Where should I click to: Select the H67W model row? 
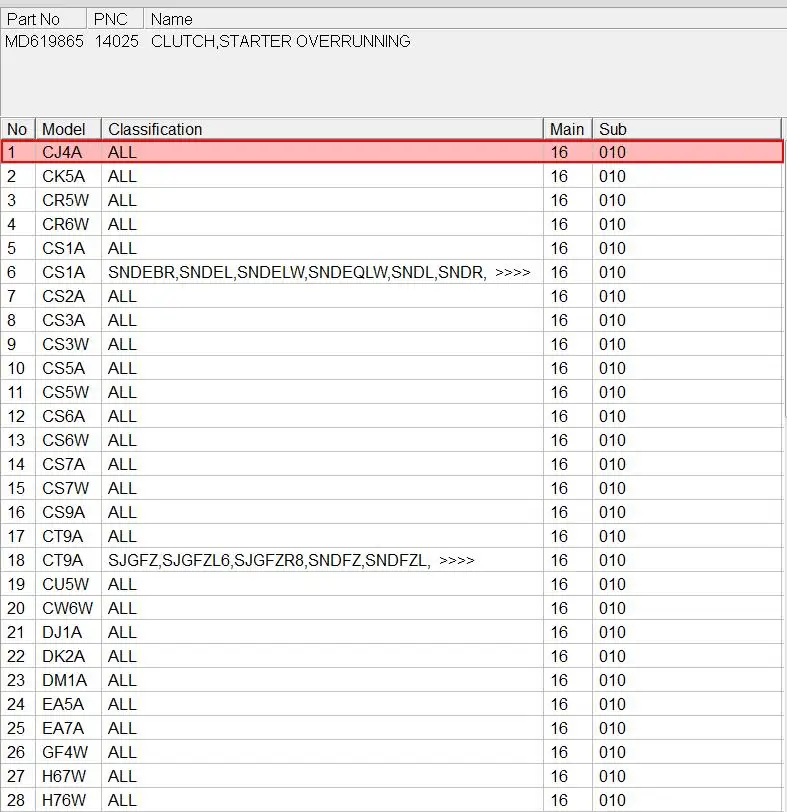coord(392,776)
